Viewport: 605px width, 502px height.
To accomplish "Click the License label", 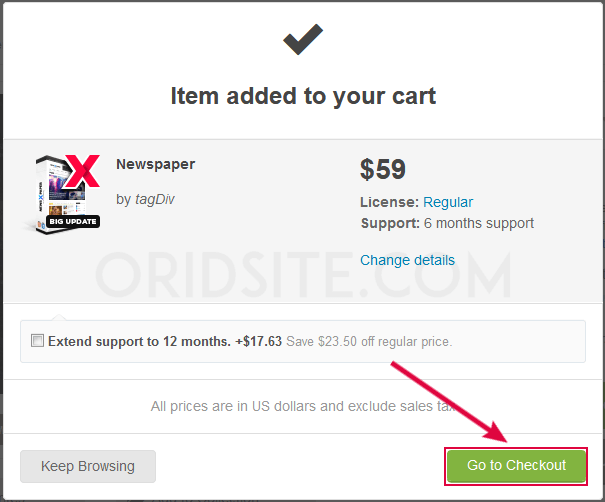I will point(389,202).
